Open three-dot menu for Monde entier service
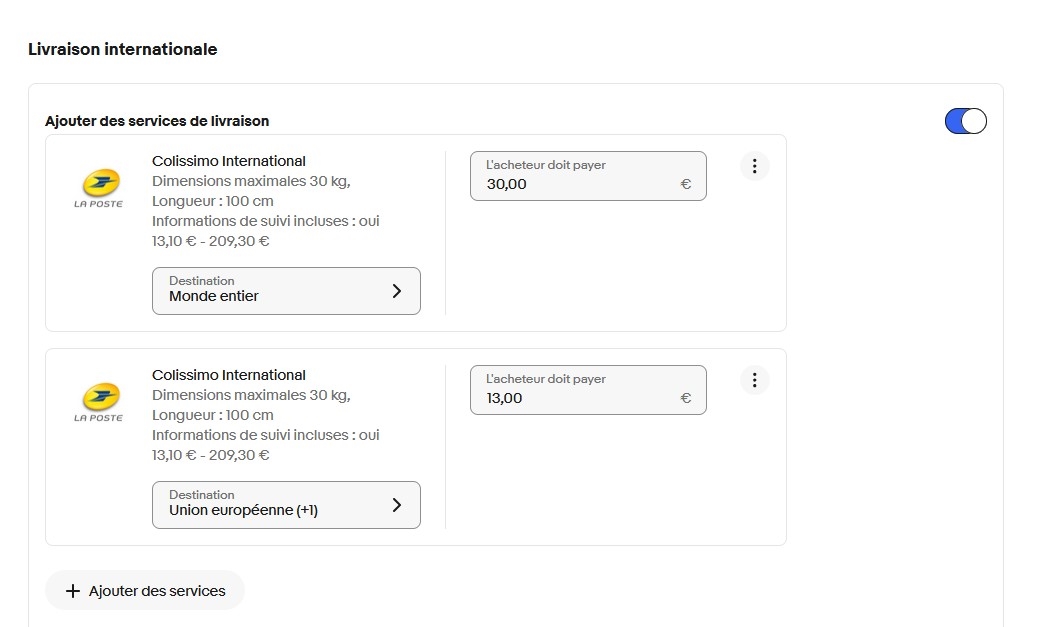 pos(754,166)
